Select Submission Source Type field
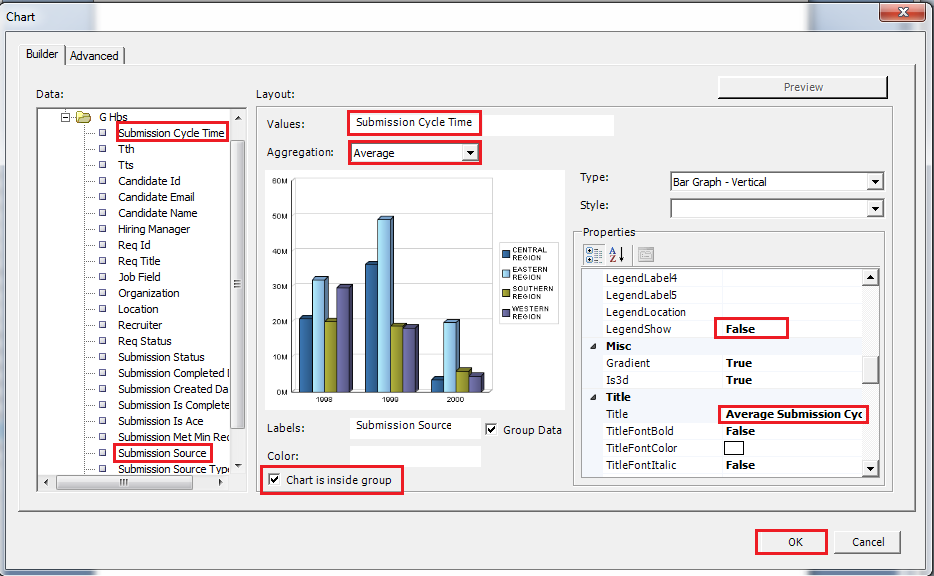This screenshot has width=934, height=576. pos(173,469)
